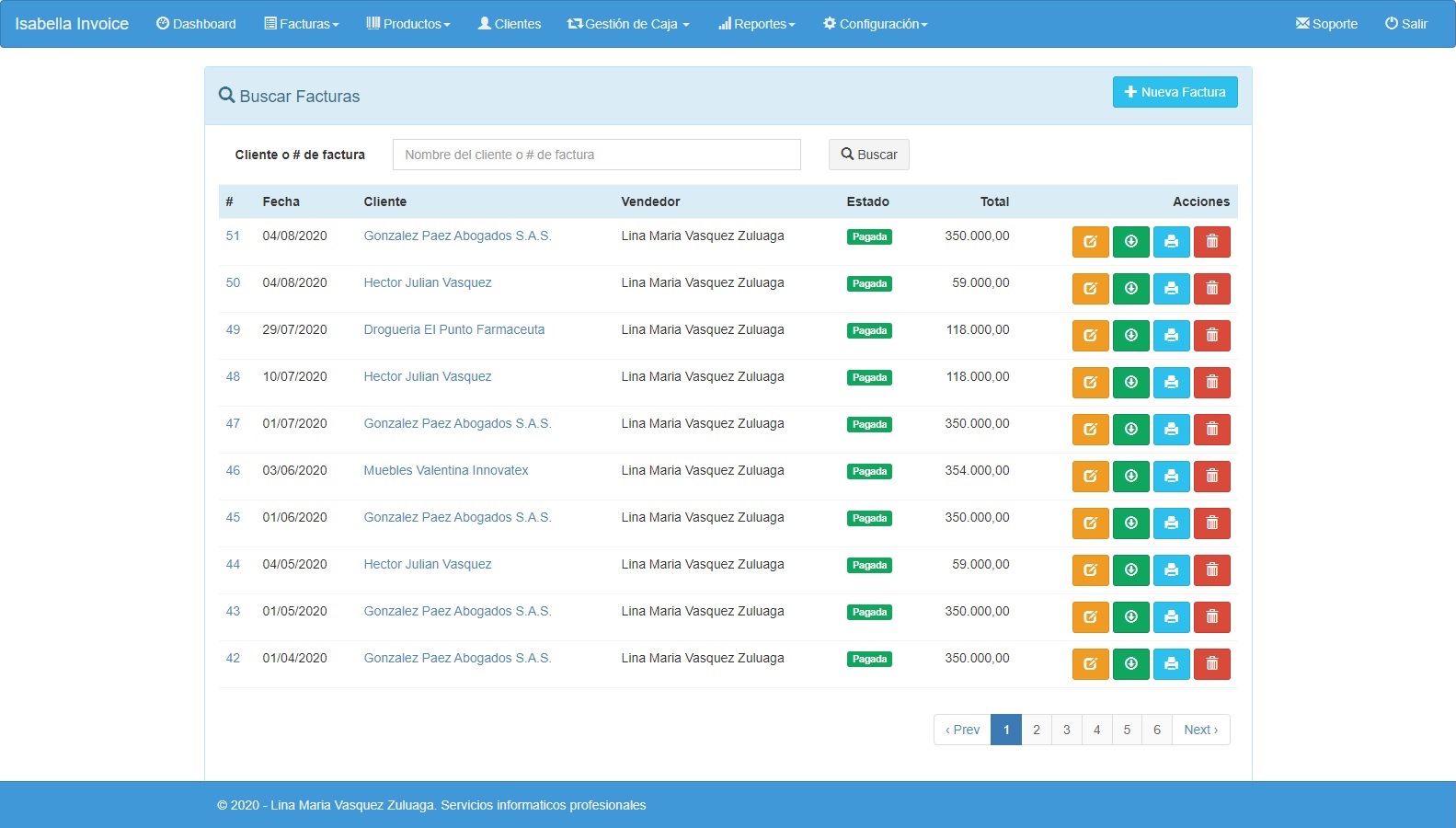Click the Nueva Factura button
This screenshot has height=828, width=1456.
(x=1175, y=92)
